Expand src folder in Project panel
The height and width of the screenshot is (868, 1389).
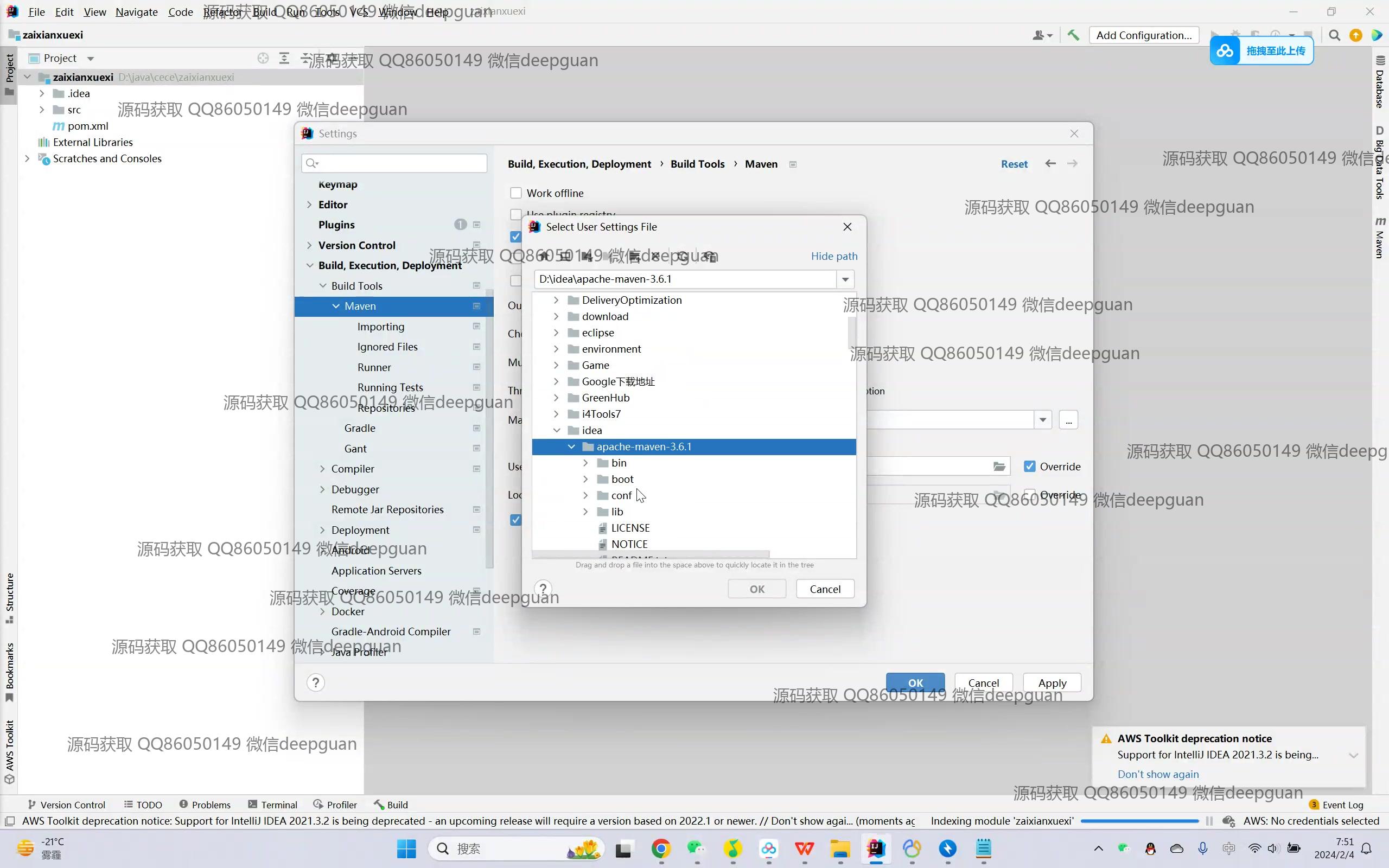(41, 110)
